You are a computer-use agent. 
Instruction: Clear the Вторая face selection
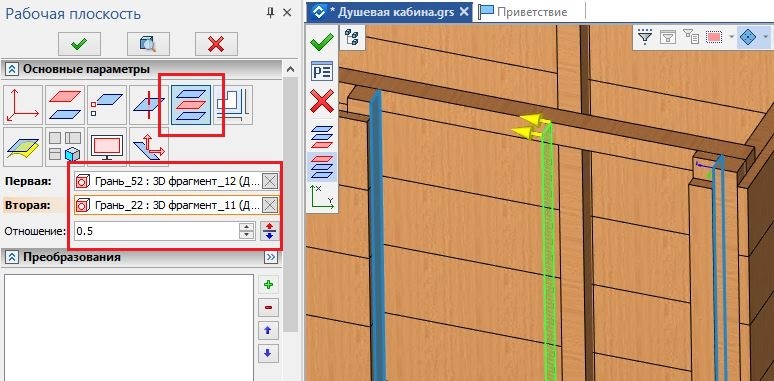coord(270,205)
